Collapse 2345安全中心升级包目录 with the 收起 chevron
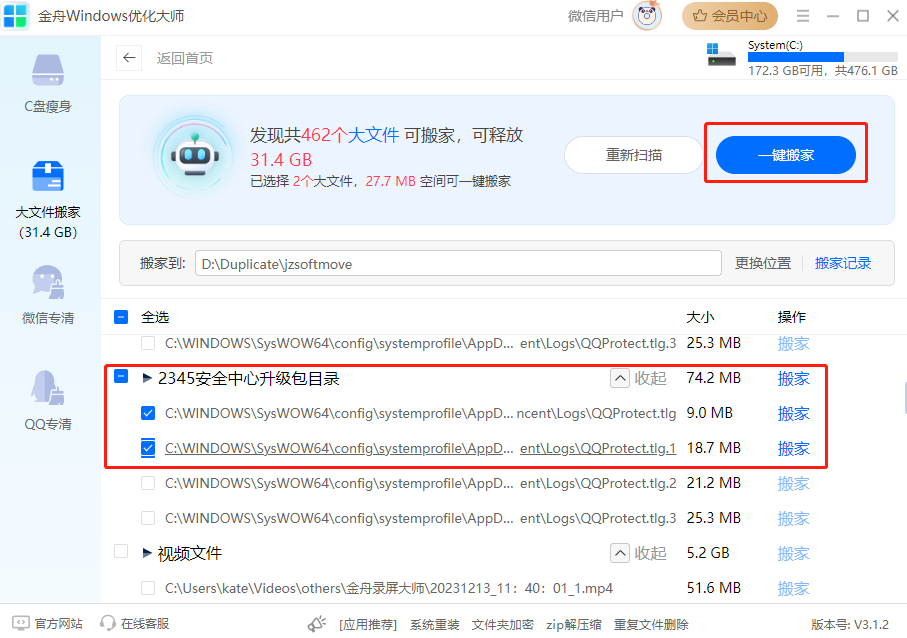 tap(620, 378)
